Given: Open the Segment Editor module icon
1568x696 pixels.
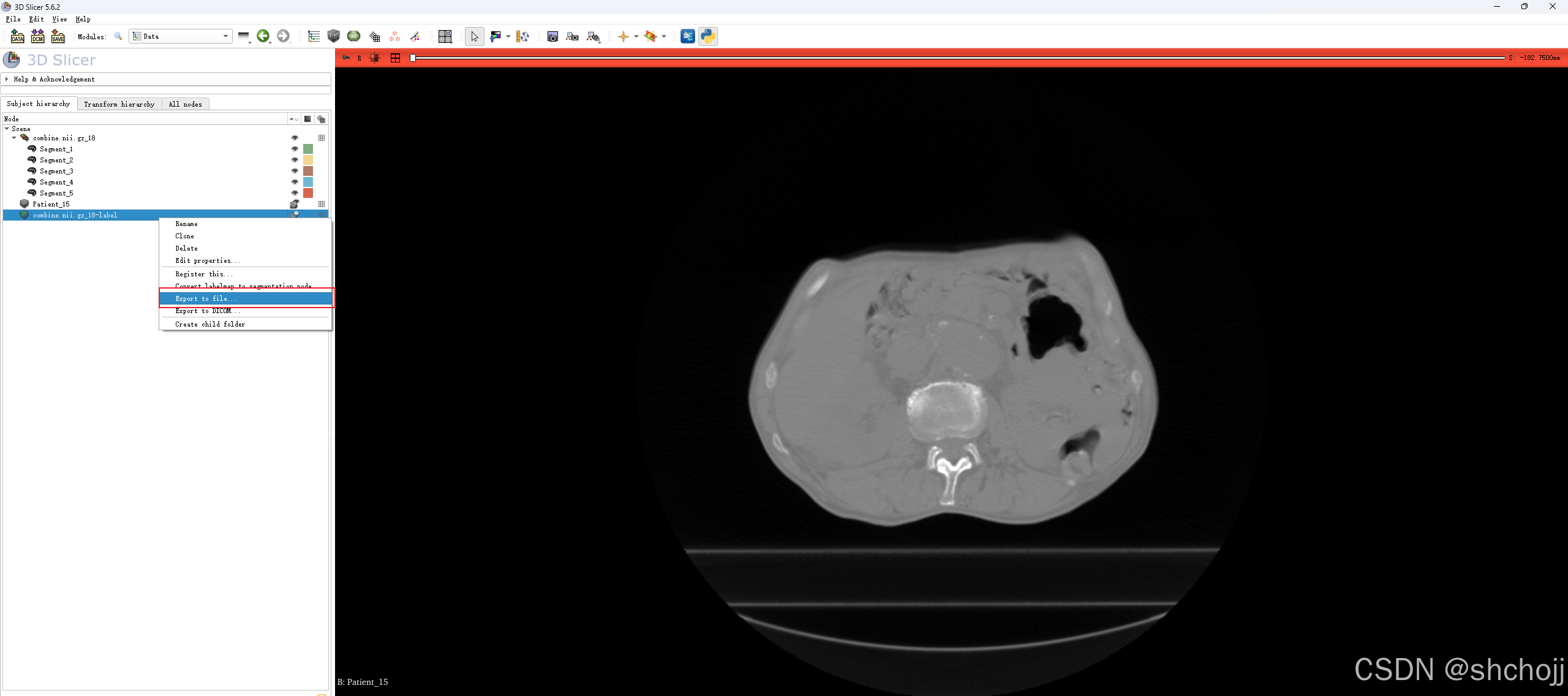Looking at the screenshot, I should tap(415, 36).
